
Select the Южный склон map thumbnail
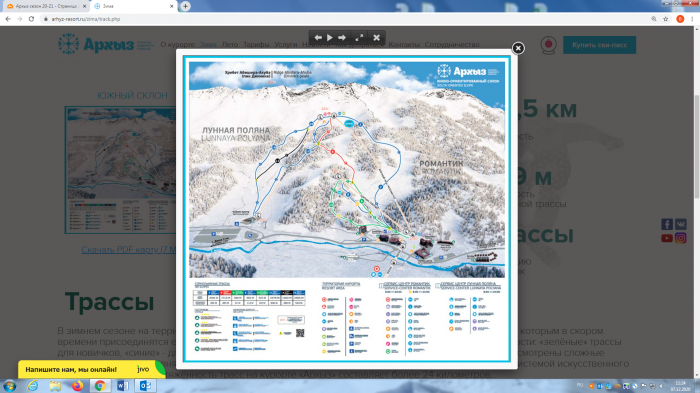[121, 170]
